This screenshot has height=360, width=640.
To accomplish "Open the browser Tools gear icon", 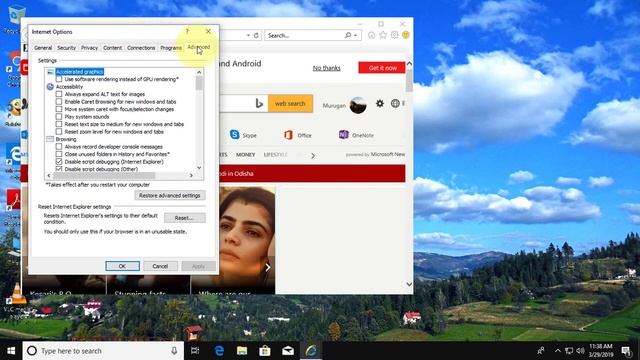I will click(x=394, y=35).
